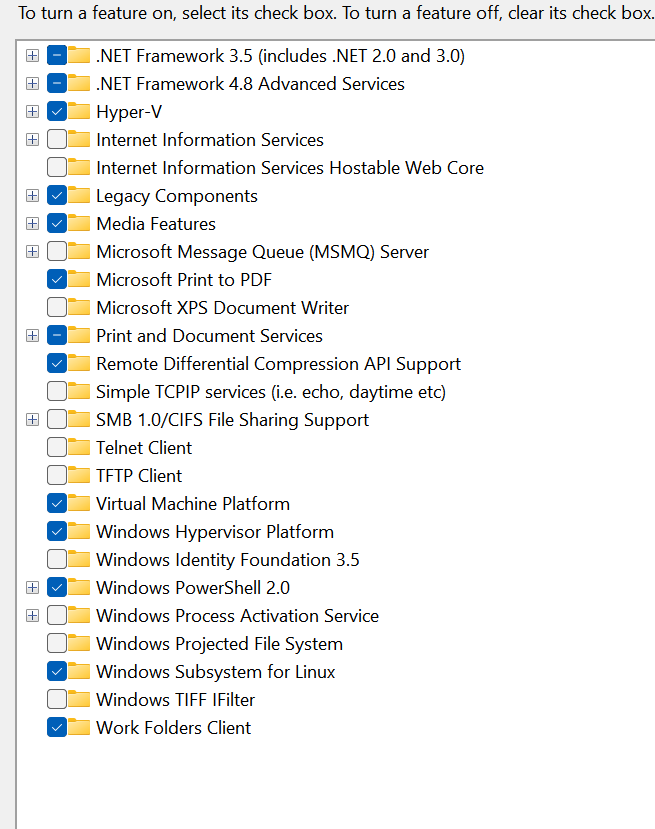Enable Microsoft XPS Document Writer checkbox
The height and width of the screenshot is (829, 655).
(x=57, y=308)
